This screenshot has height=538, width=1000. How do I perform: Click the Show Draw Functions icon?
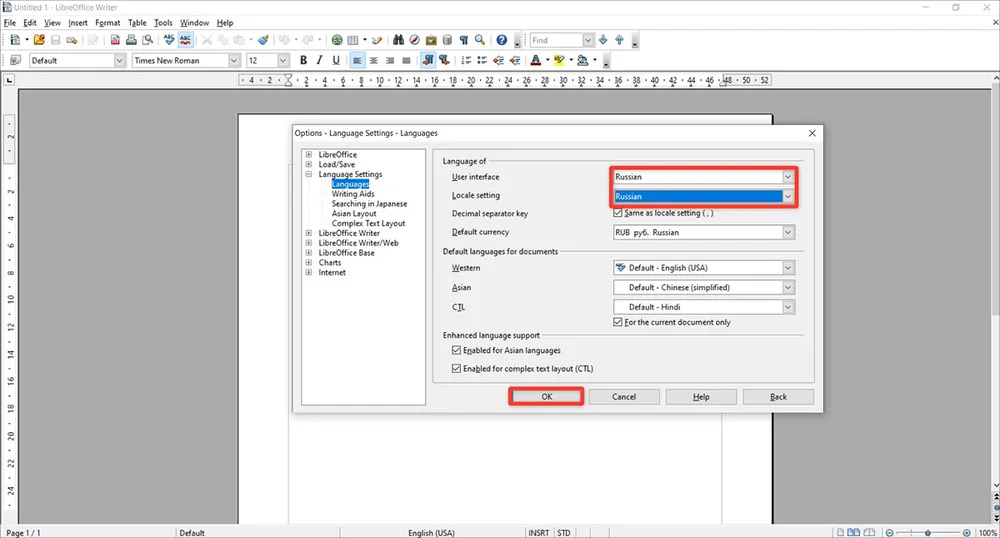377,40
